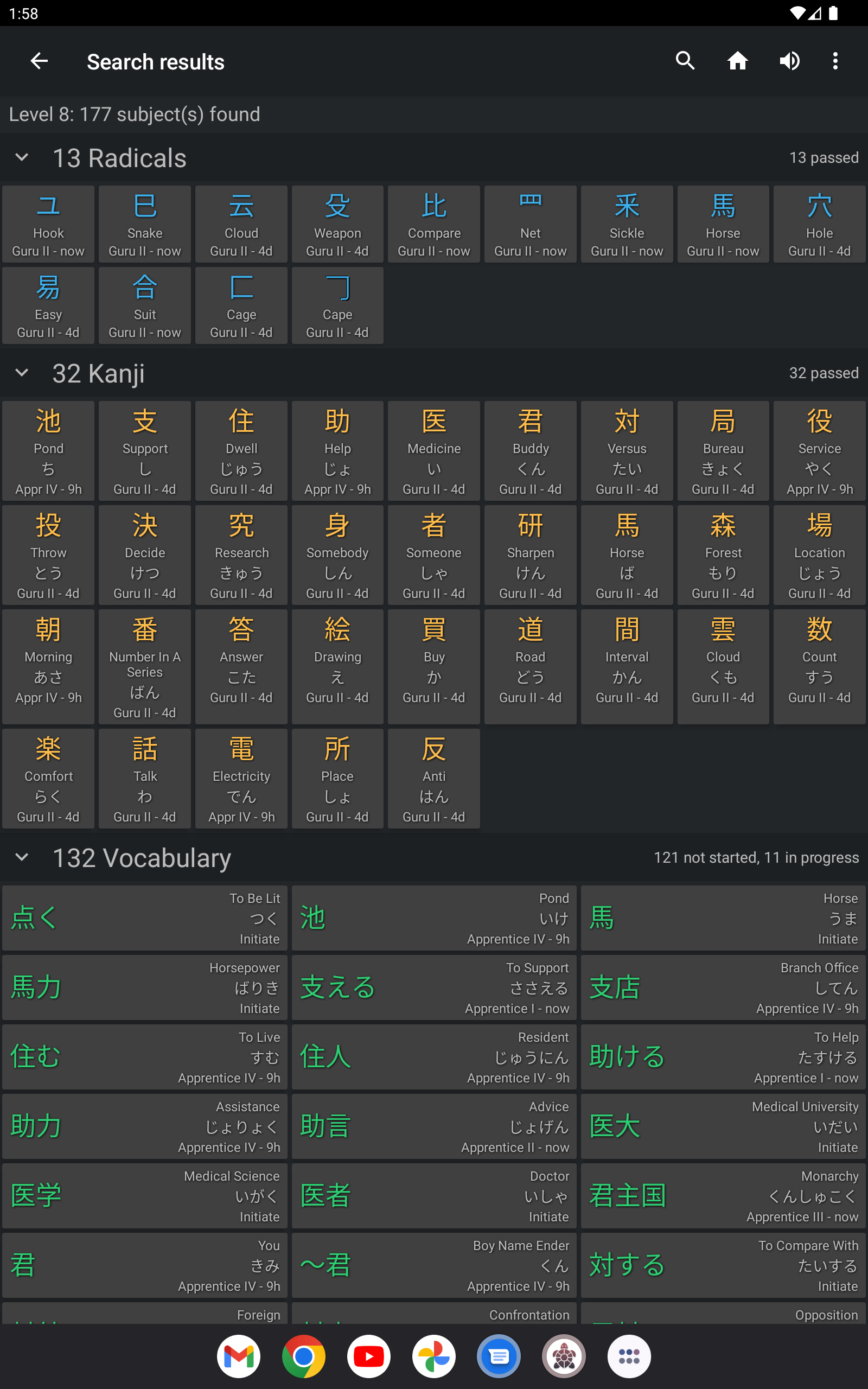Launch Gmail from the dock
This screenshot has height=1389, width=868.
(x=238, y=1356)
